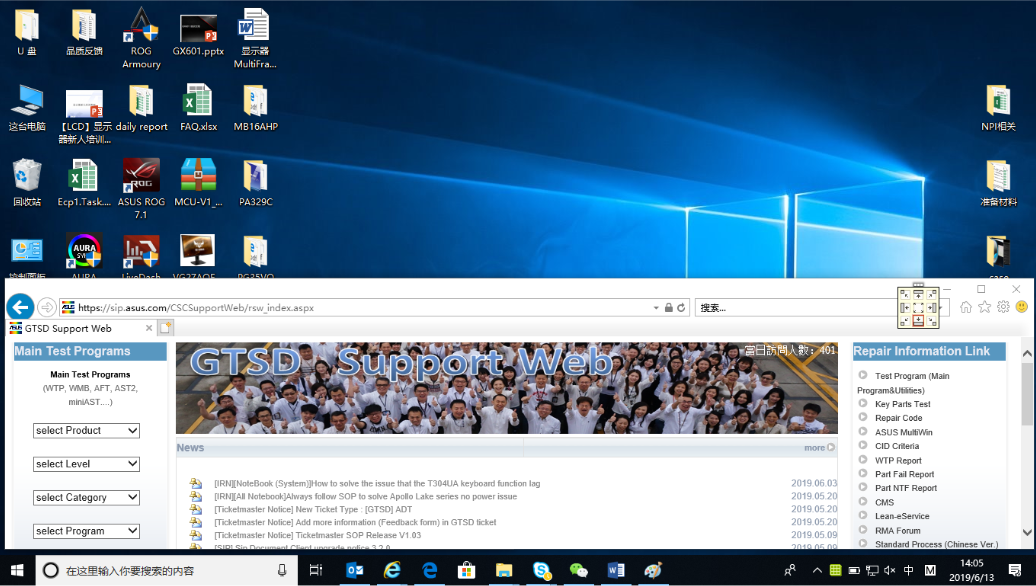Open File Explorer from the taskbar
This screenshot has width=1036, height=586.
click(504, 570)
